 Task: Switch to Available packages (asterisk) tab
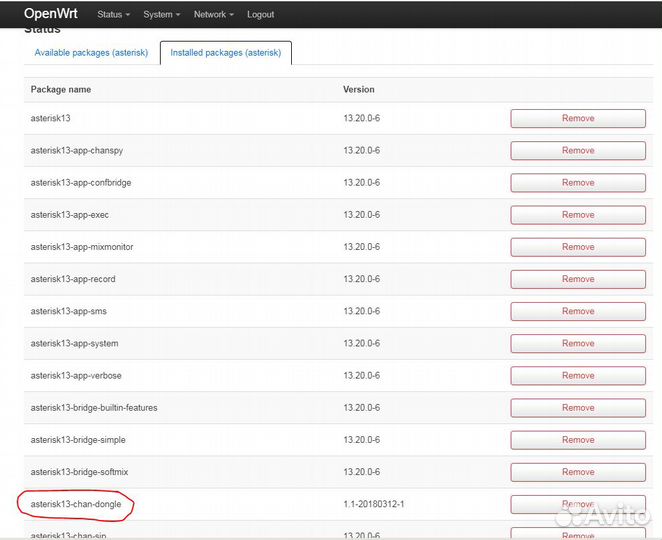click(x=91, y=53)
